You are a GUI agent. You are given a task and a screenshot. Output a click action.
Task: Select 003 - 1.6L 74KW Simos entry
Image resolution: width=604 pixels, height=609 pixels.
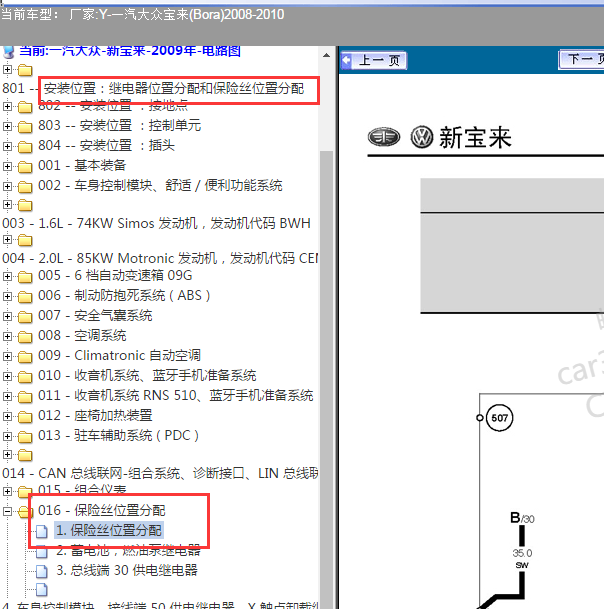point(156,223)
